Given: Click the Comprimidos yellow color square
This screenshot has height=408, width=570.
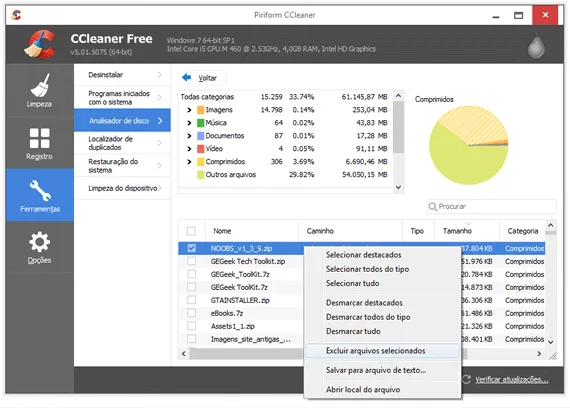Looking at the screenshot, I should 201,162.
